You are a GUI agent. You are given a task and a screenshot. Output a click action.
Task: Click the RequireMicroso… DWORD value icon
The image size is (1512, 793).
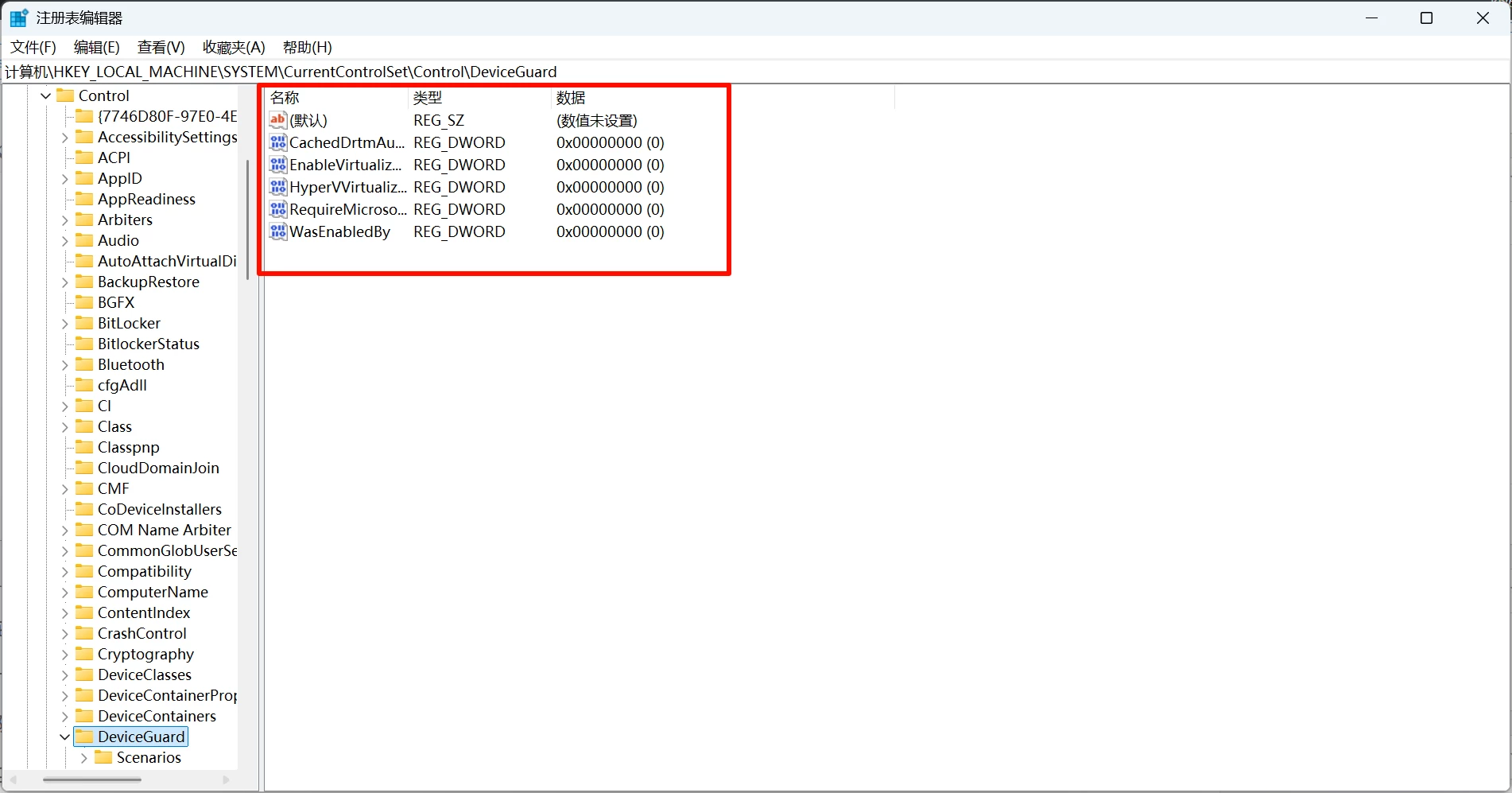coord(277,209)
